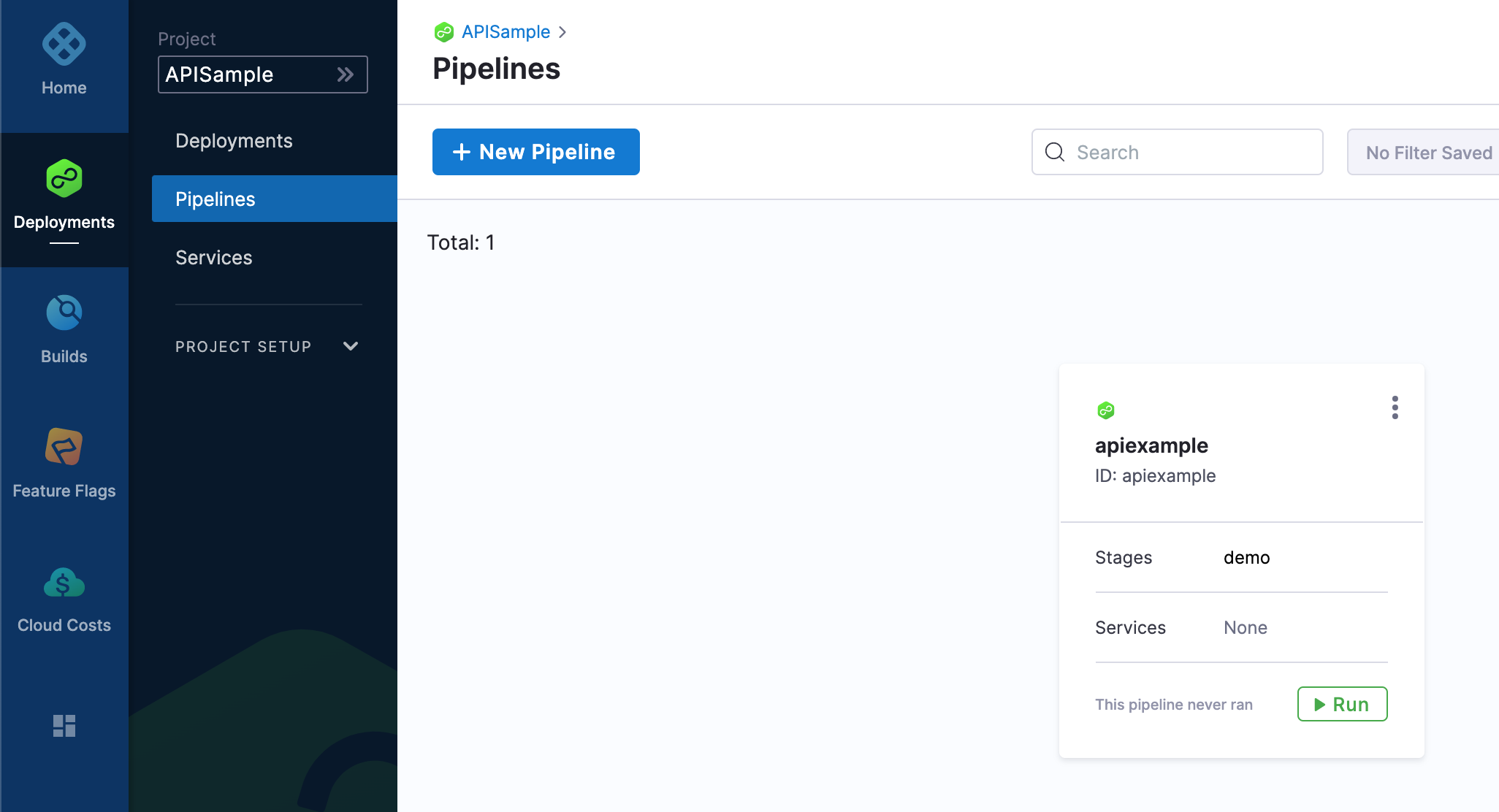Viewport: 1499px width, 812px height.
Task: Click the search magnifier icon
Action: (x=1055, y=152)
